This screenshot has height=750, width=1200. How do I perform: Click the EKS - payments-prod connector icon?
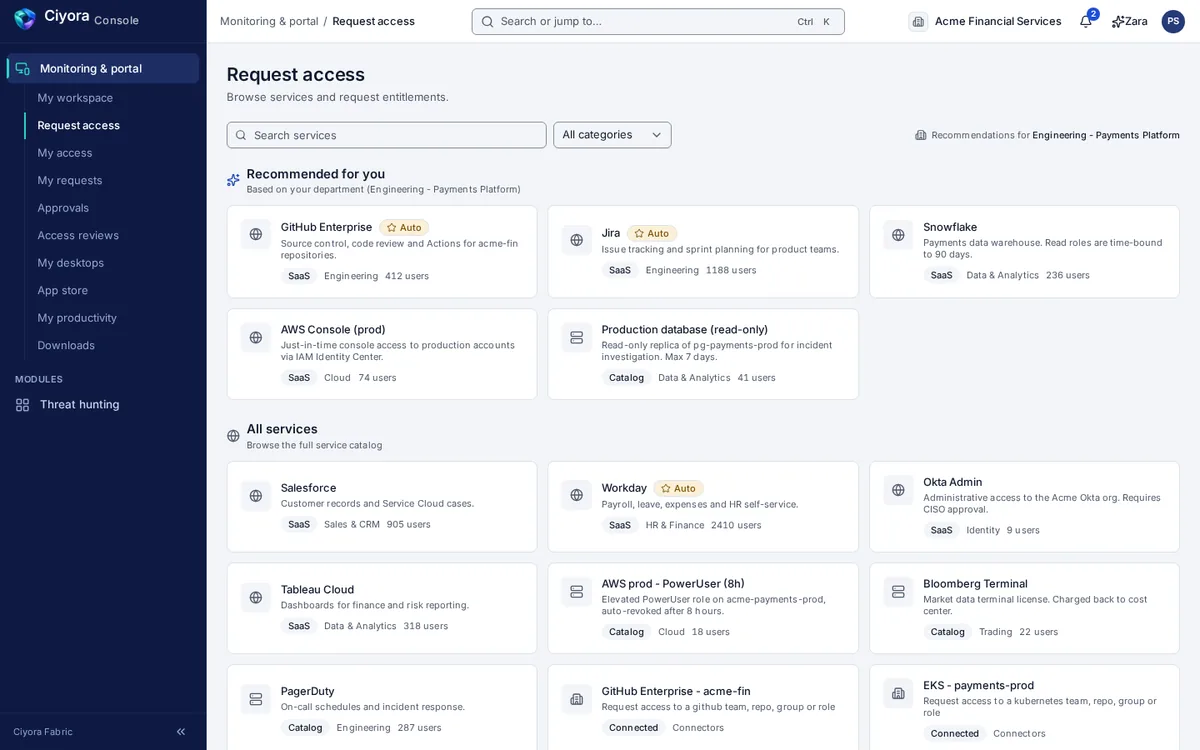[x=898, y=694]
